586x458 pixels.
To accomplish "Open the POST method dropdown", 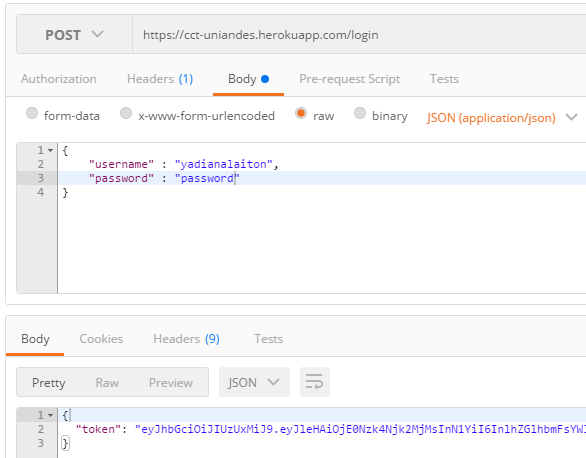I will click(x=74, y=35).
